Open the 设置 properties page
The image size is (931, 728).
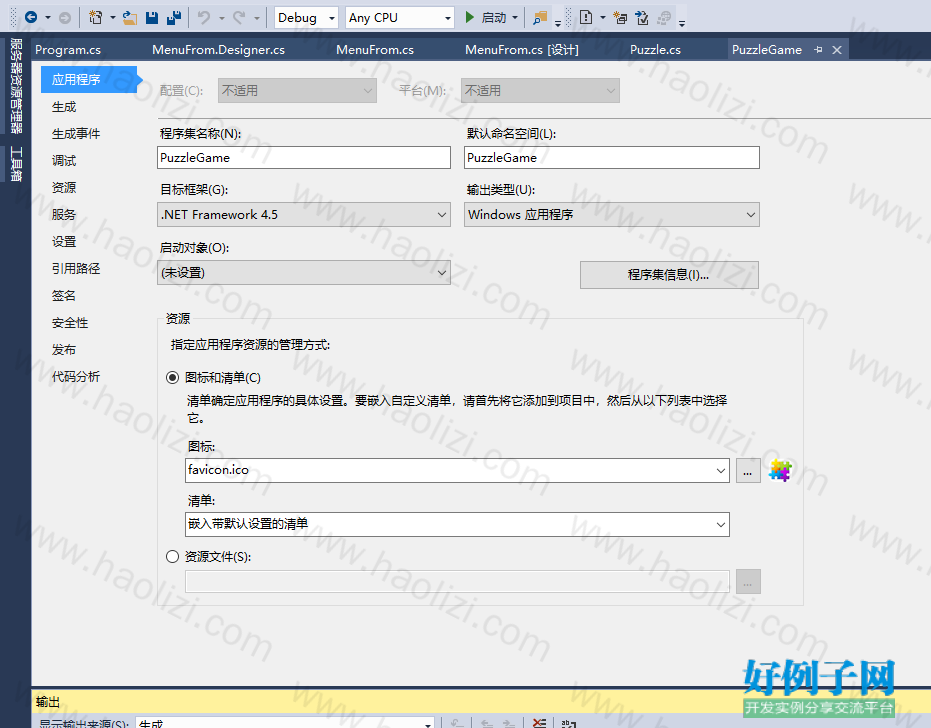[x=64, y=242]
